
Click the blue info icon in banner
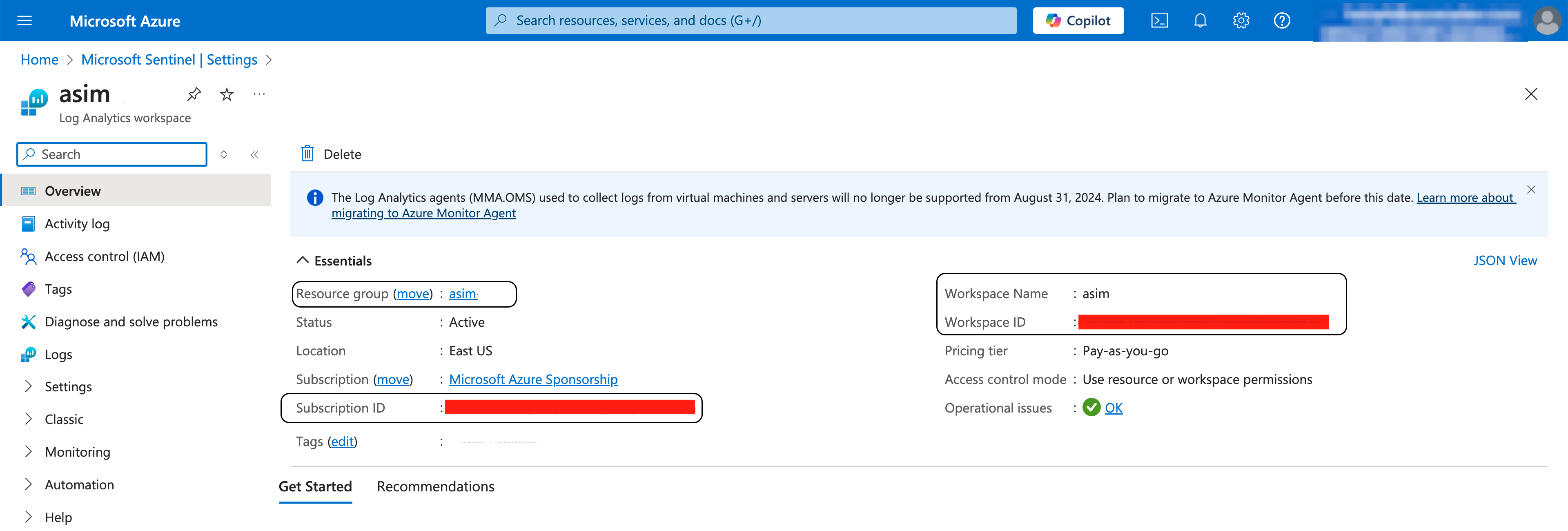pos(315,198)
